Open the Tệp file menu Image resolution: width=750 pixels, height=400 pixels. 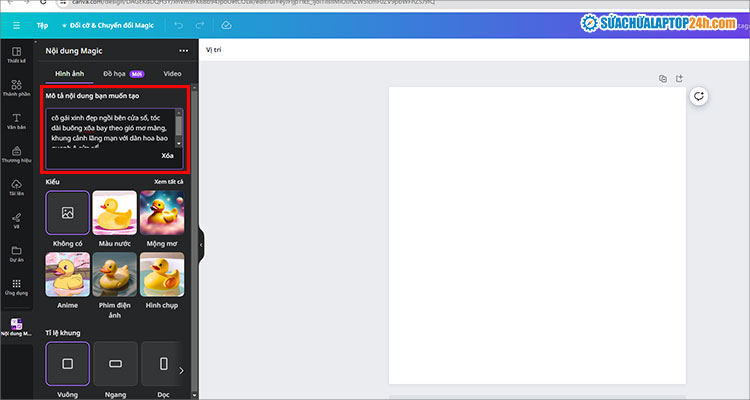tap(42, 24)
